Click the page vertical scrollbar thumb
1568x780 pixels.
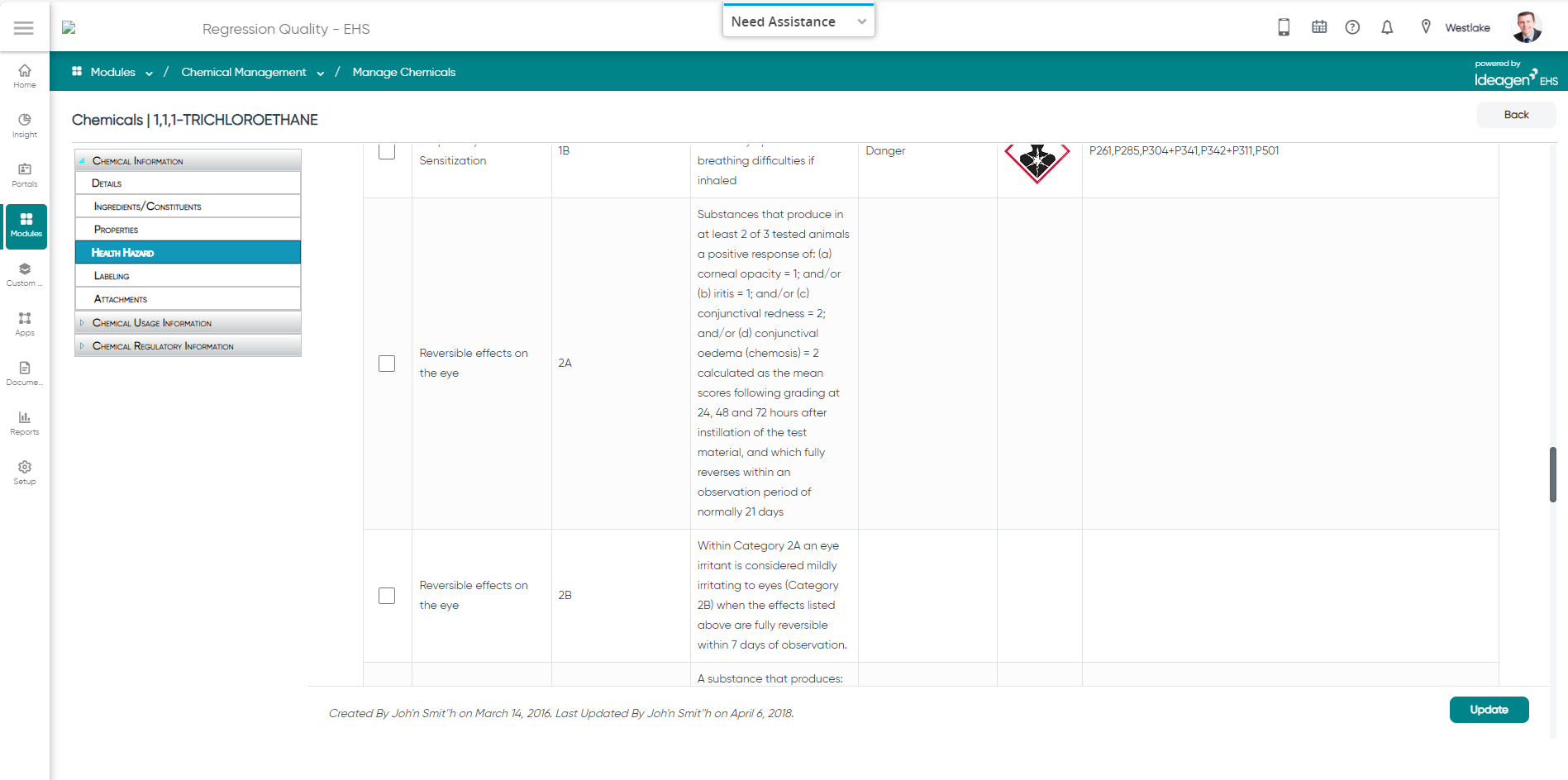1553,474
